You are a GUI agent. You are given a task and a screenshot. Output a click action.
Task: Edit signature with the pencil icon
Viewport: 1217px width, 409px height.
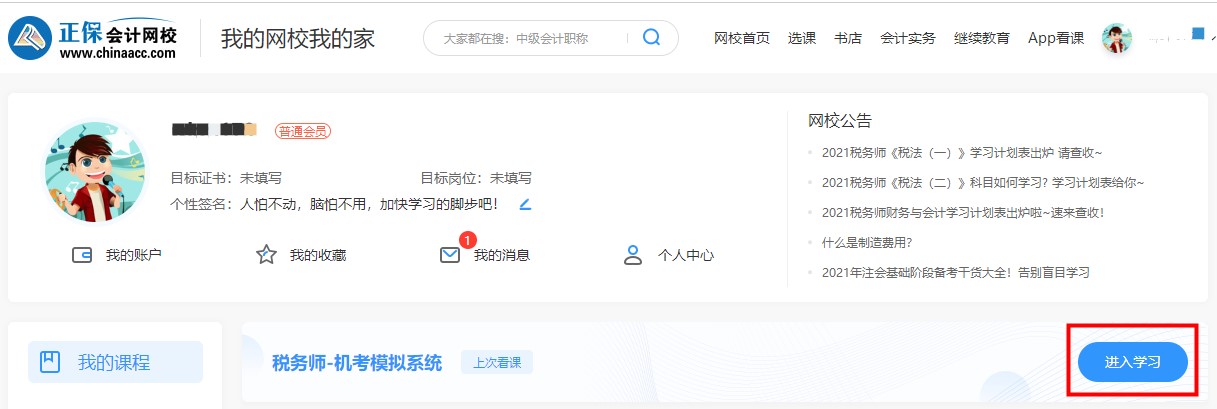point(525,204)
